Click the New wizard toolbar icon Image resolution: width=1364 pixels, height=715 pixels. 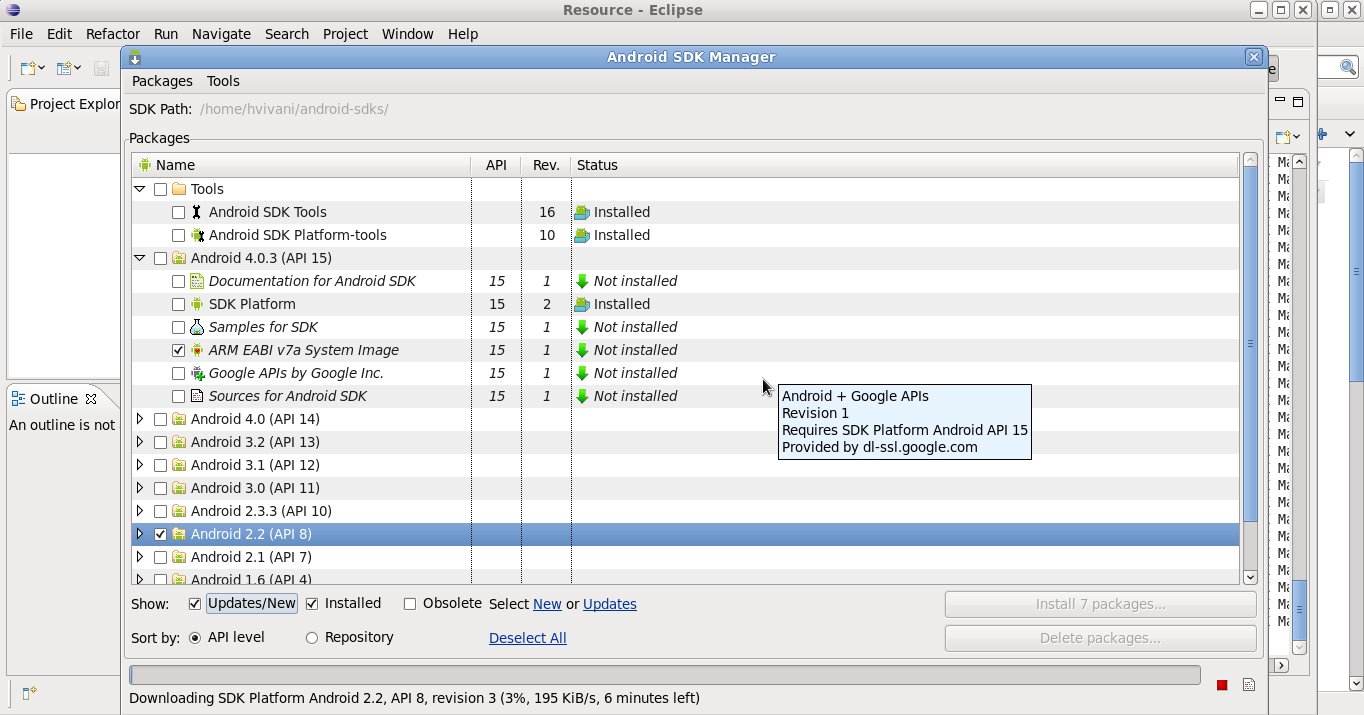click(x=28, y=68)
